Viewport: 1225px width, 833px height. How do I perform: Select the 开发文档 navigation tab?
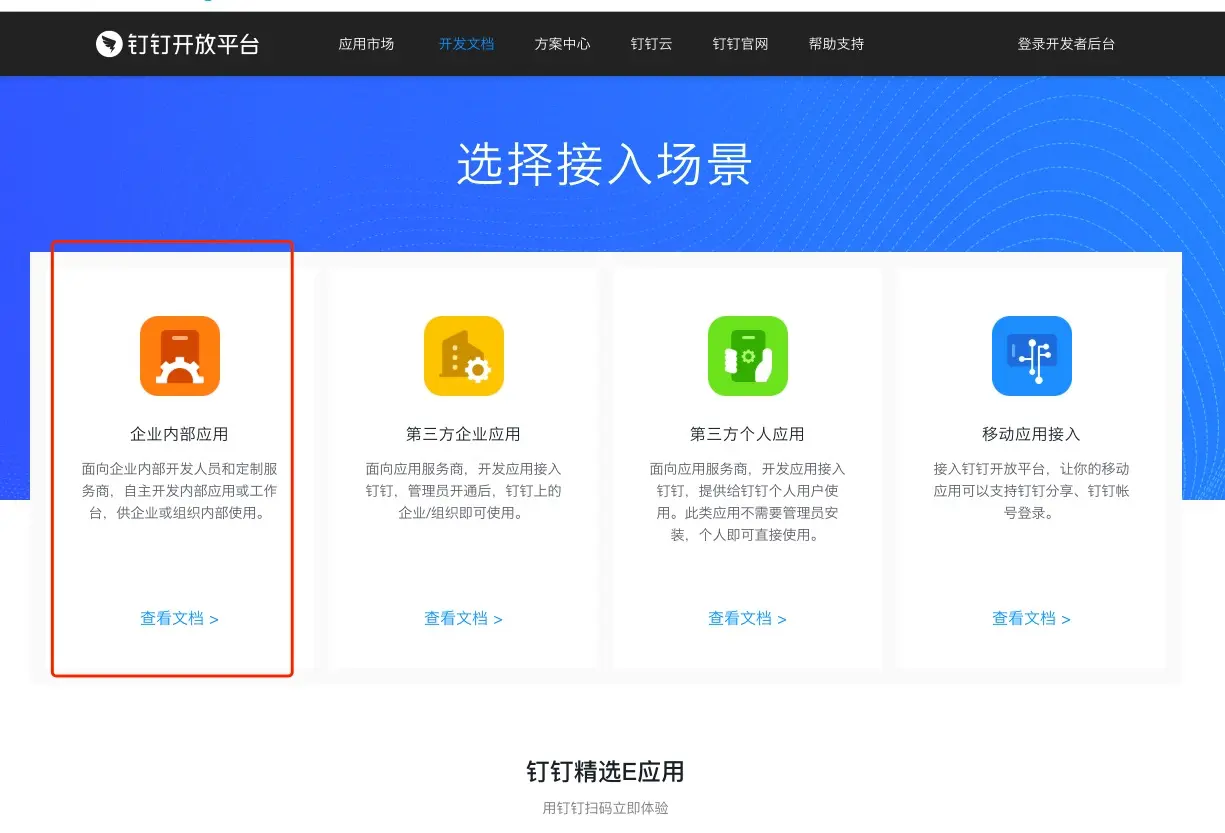466,44
